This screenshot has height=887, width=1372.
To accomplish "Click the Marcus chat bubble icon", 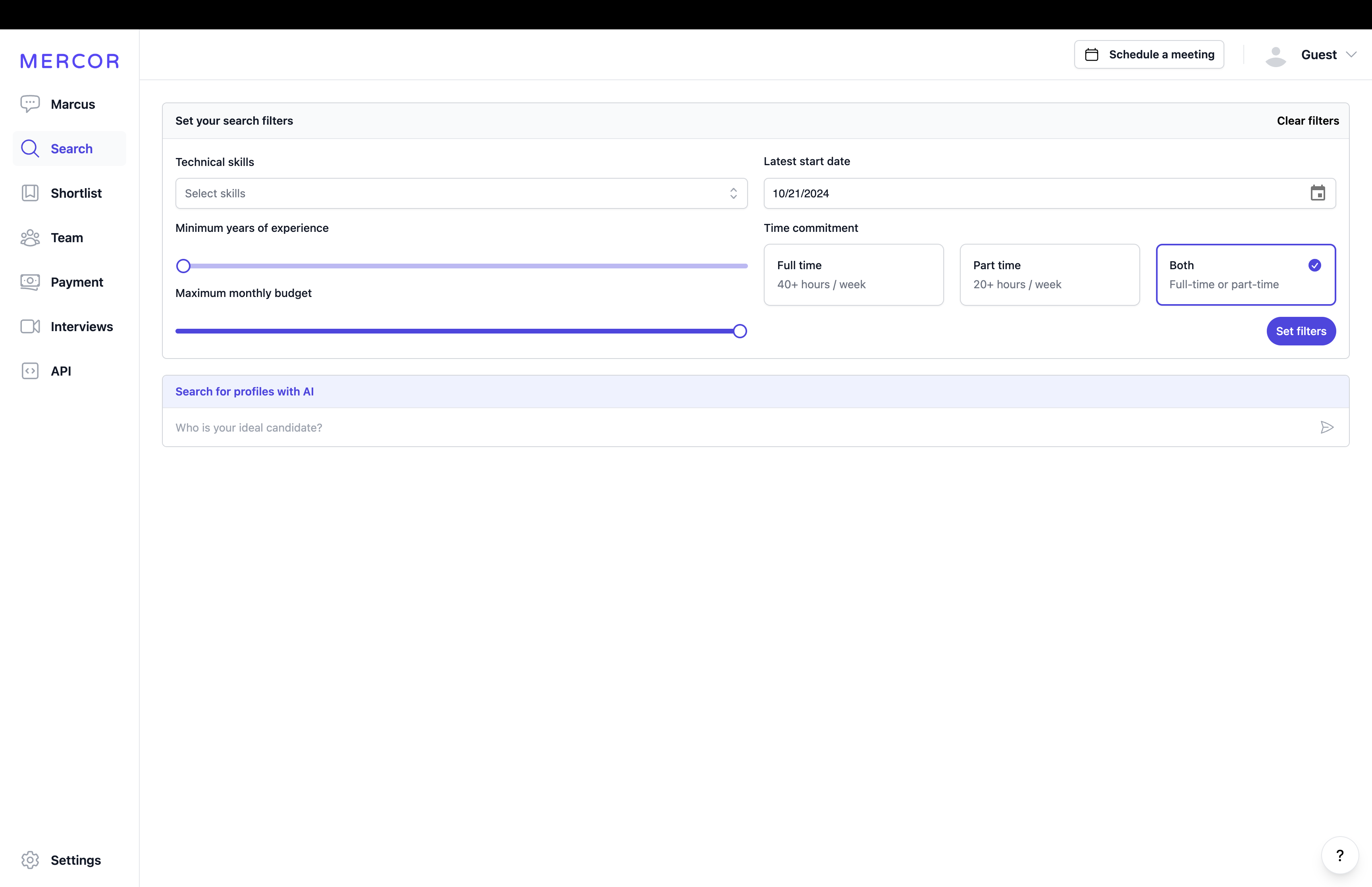I will tap(30, 104).
